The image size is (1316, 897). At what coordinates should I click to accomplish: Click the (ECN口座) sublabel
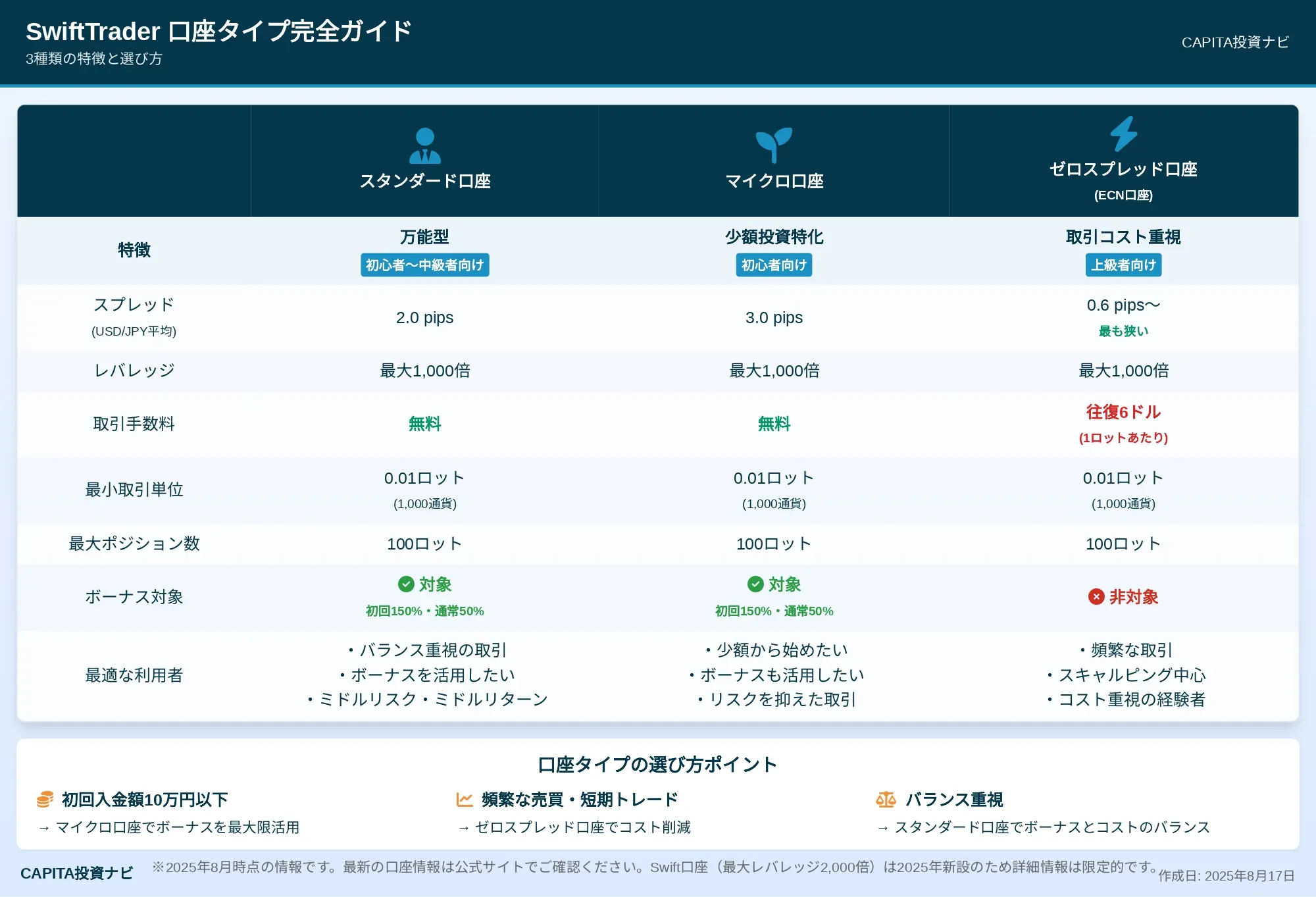[1123, 195]
